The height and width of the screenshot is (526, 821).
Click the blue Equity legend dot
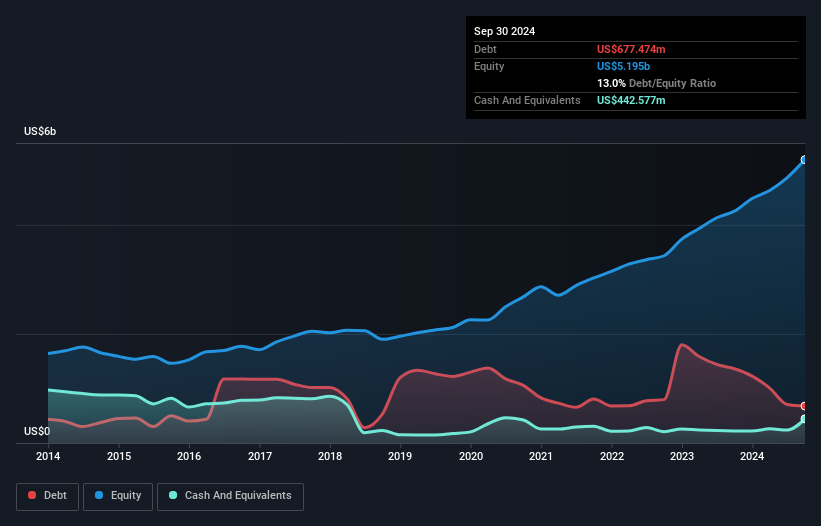pyautogui.click(x=98, y=495)
